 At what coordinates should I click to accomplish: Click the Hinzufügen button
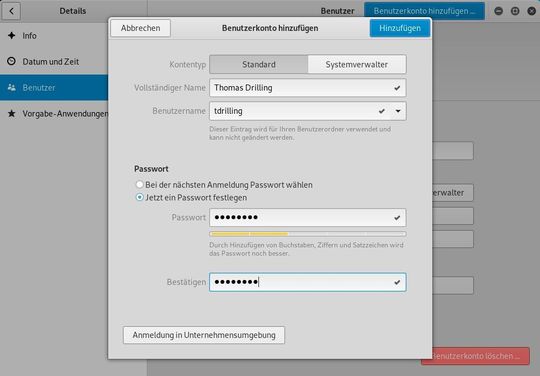click(x=400, y=28)
